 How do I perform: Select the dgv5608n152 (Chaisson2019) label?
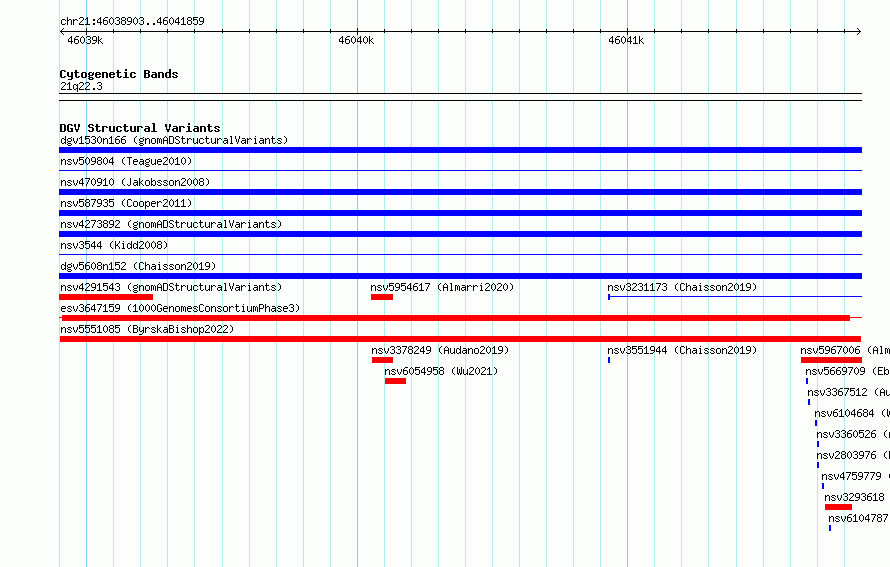[x=138, y=266]
